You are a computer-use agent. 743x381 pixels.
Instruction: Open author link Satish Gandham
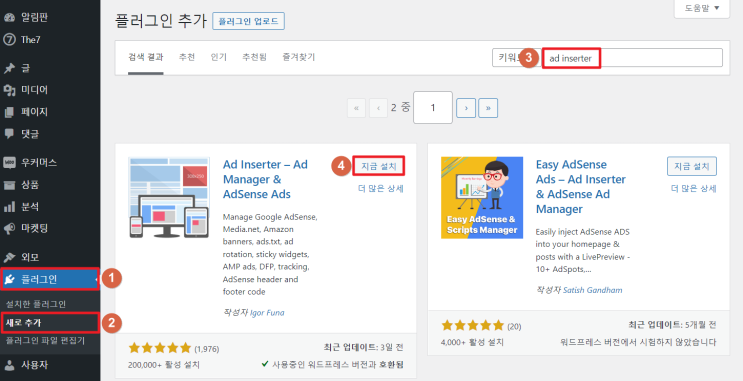click(592, 290)
